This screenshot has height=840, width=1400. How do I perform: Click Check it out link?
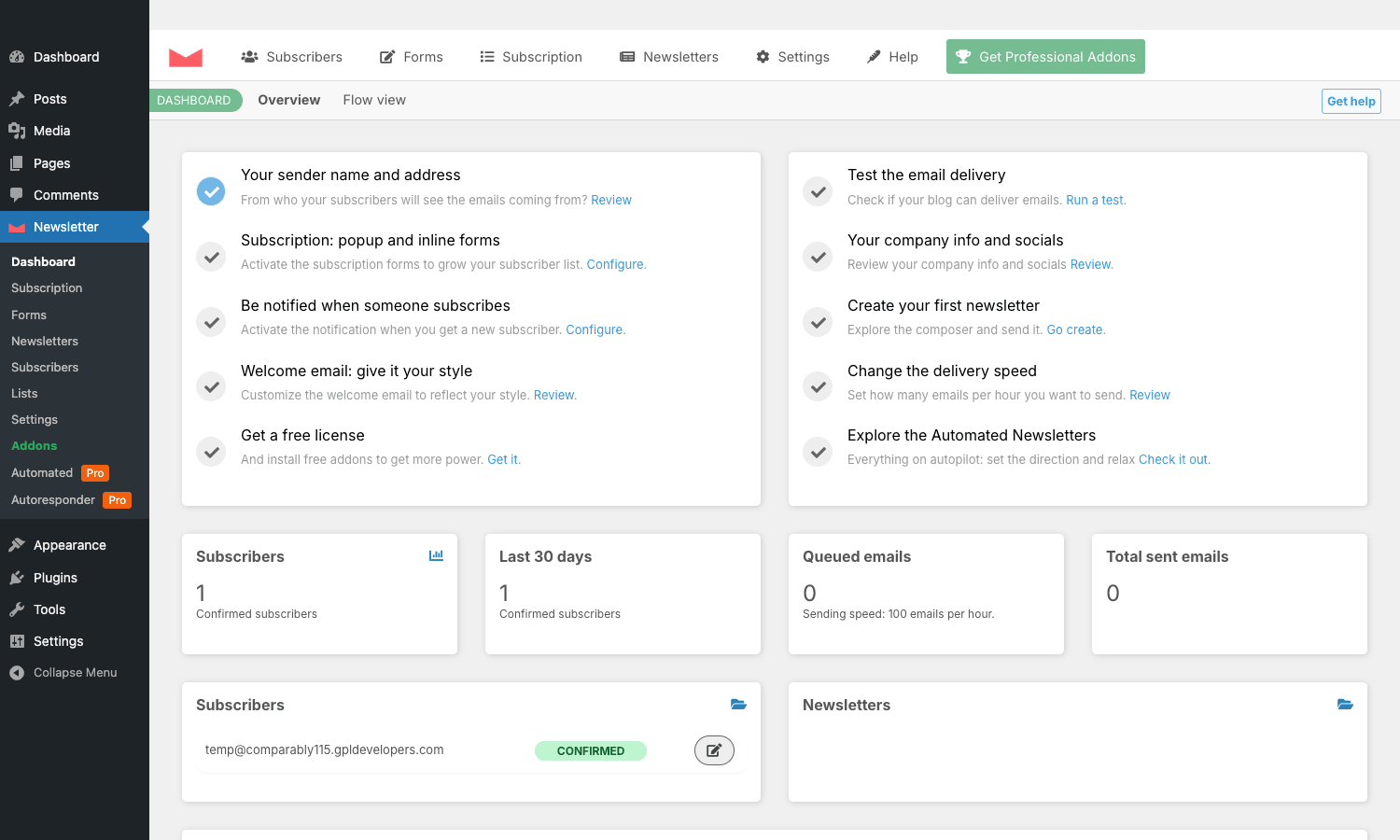[x=1173, y=459]
